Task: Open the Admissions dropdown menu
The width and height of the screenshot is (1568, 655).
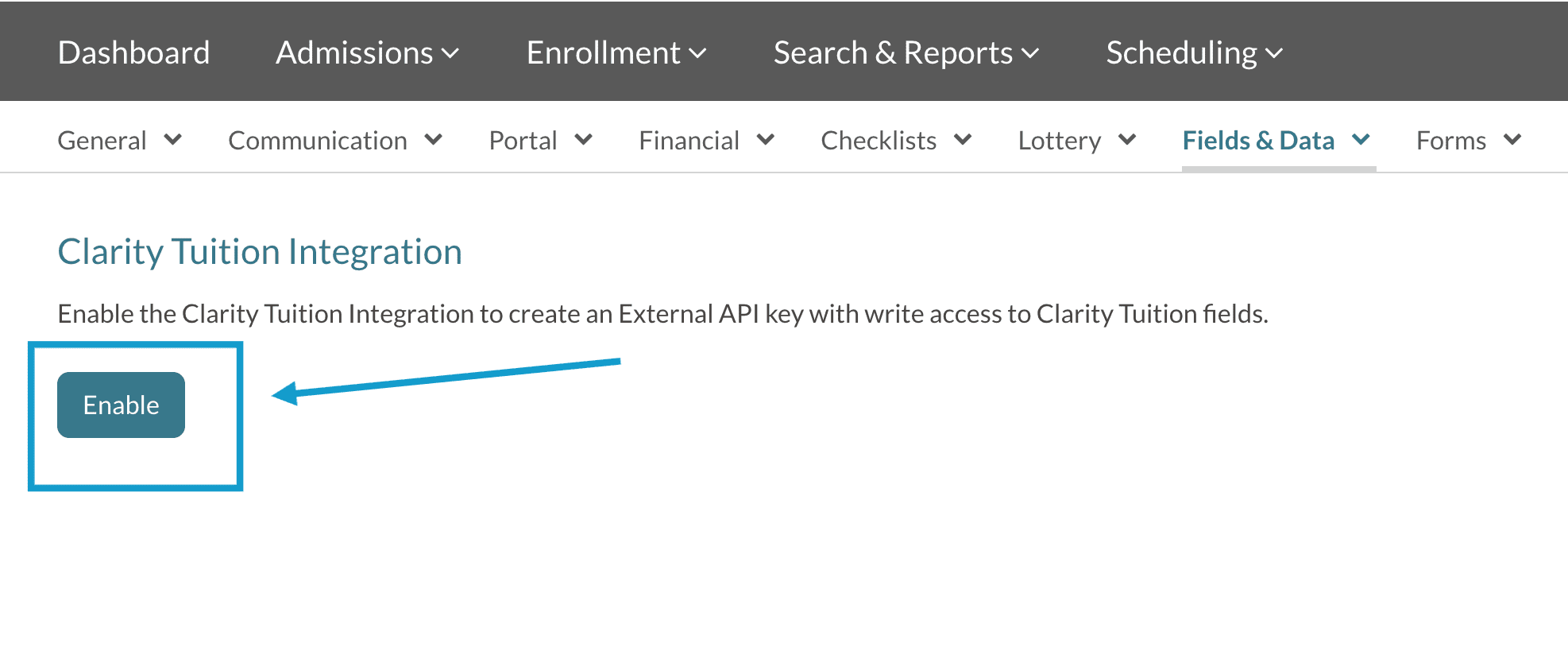Action: (452, 53)
